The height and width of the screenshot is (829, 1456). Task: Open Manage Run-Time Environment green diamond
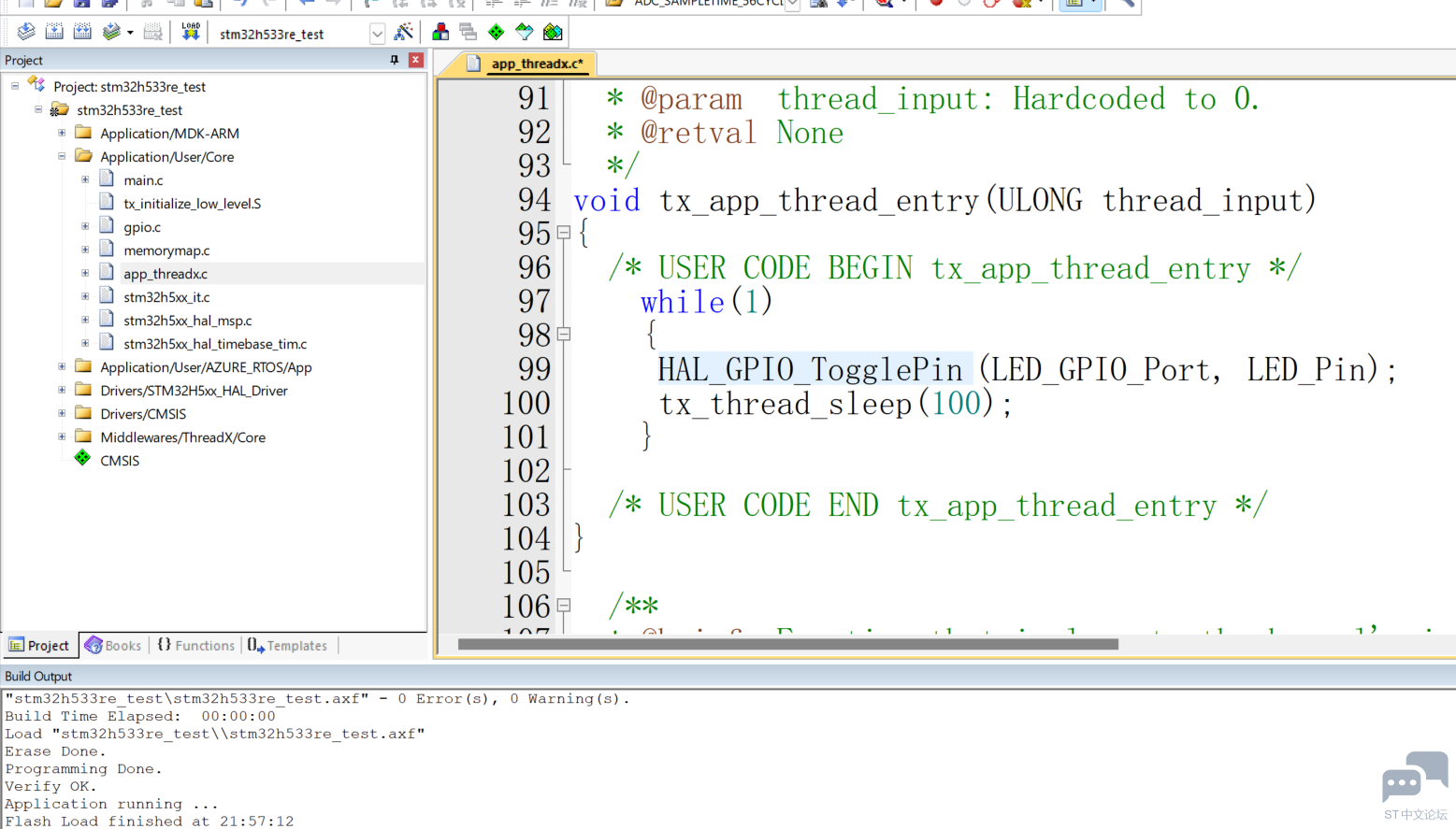(x=497, y=33)
